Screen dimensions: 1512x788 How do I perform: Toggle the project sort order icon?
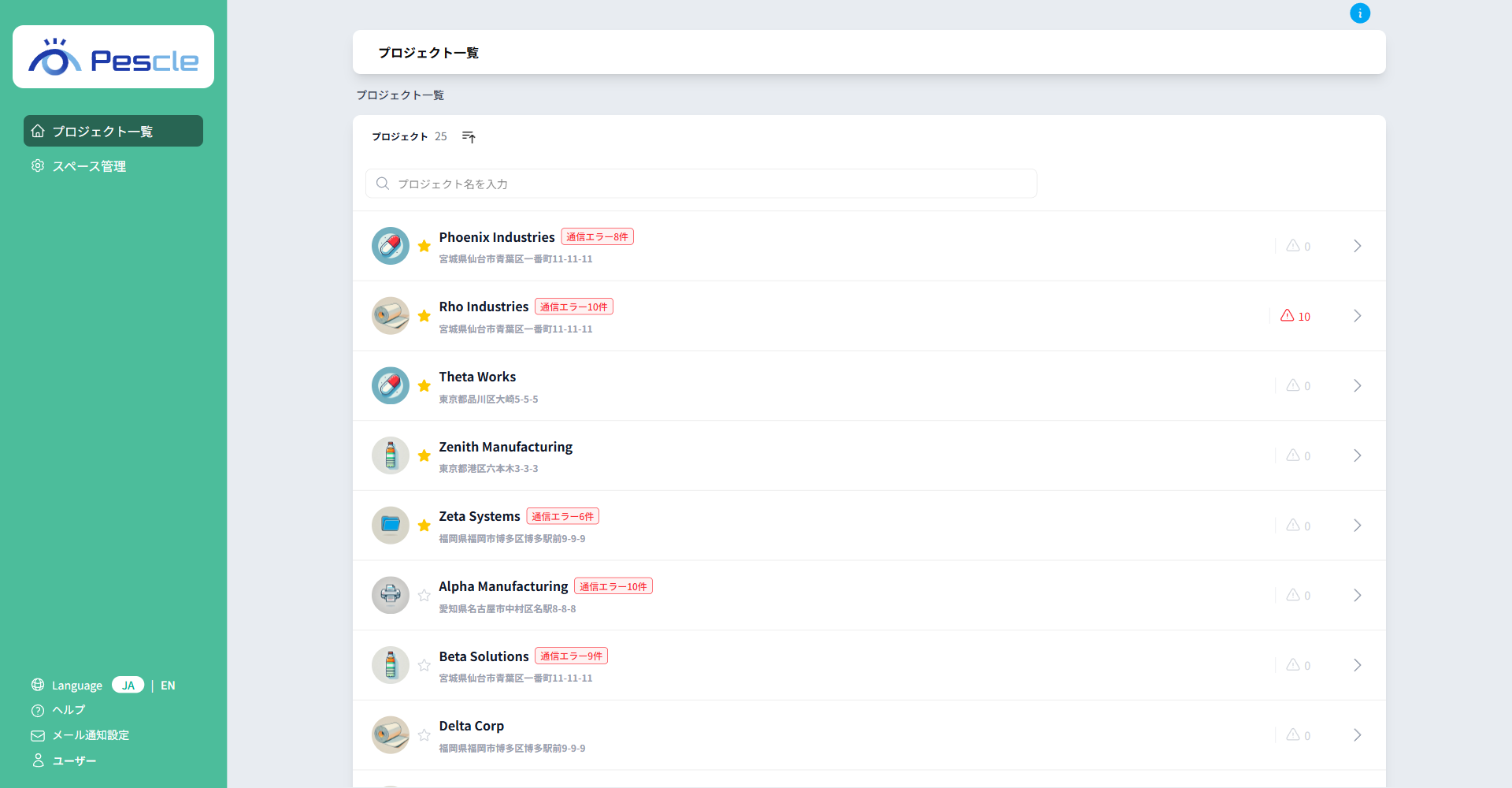coord(469,137)
